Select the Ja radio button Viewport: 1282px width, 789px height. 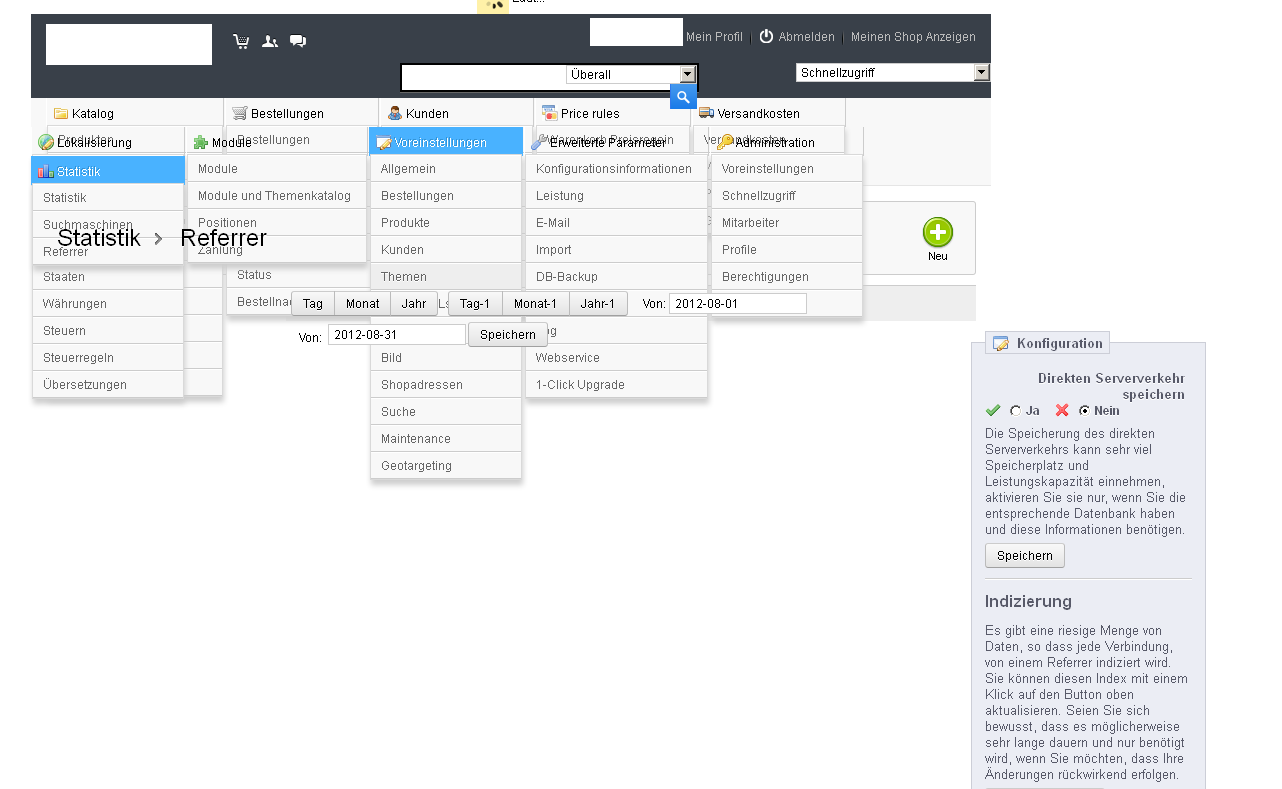click(x=1015, y=411)
